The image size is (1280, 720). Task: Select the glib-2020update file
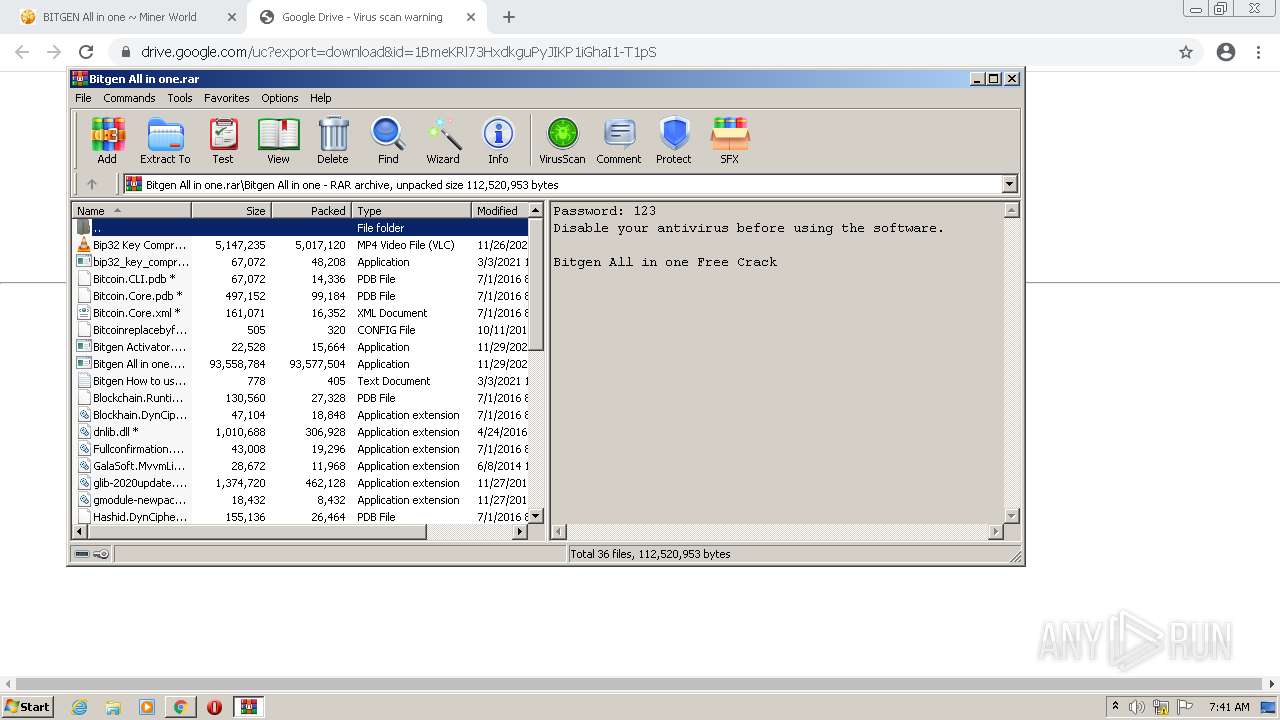300,483
